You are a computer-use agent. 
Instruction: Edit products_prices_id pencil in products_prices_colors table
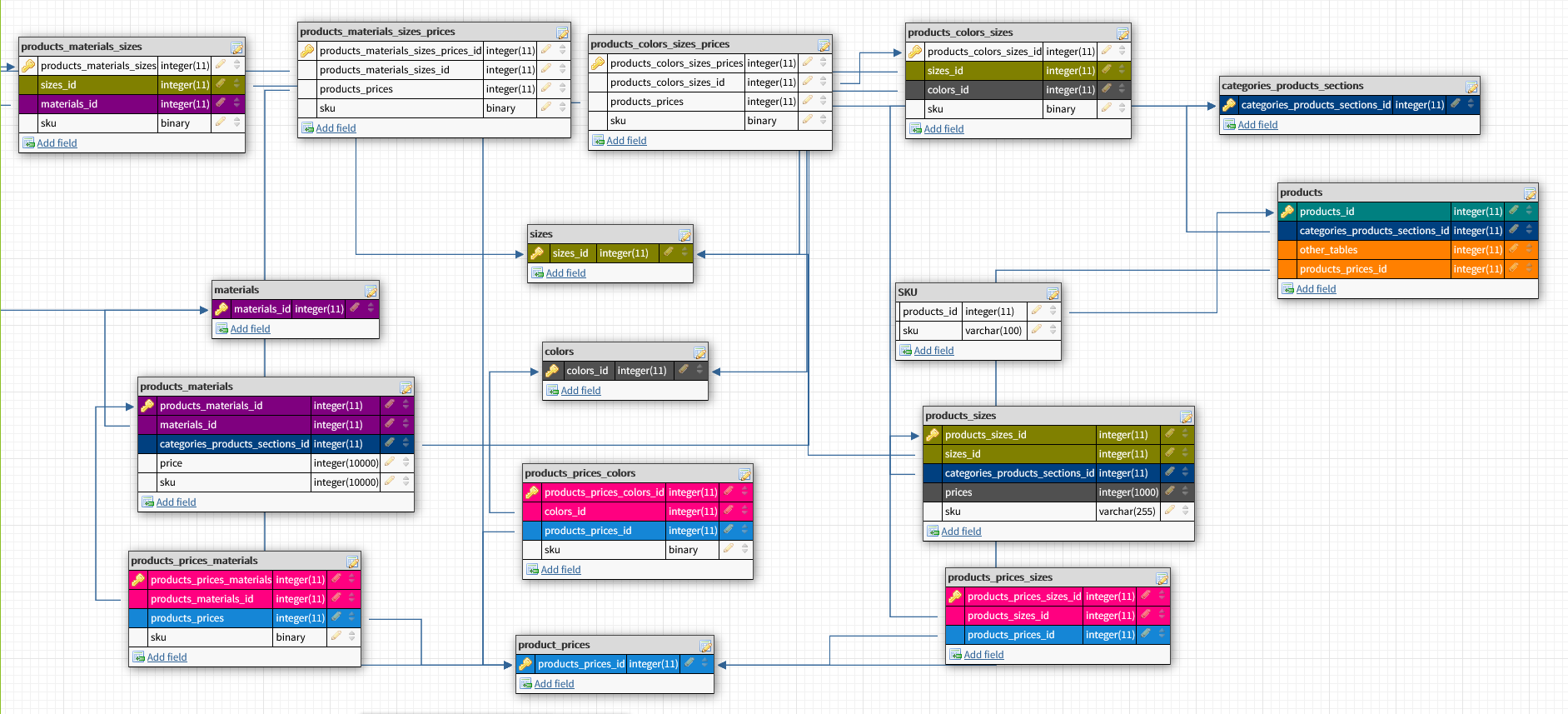coord(729,530)
